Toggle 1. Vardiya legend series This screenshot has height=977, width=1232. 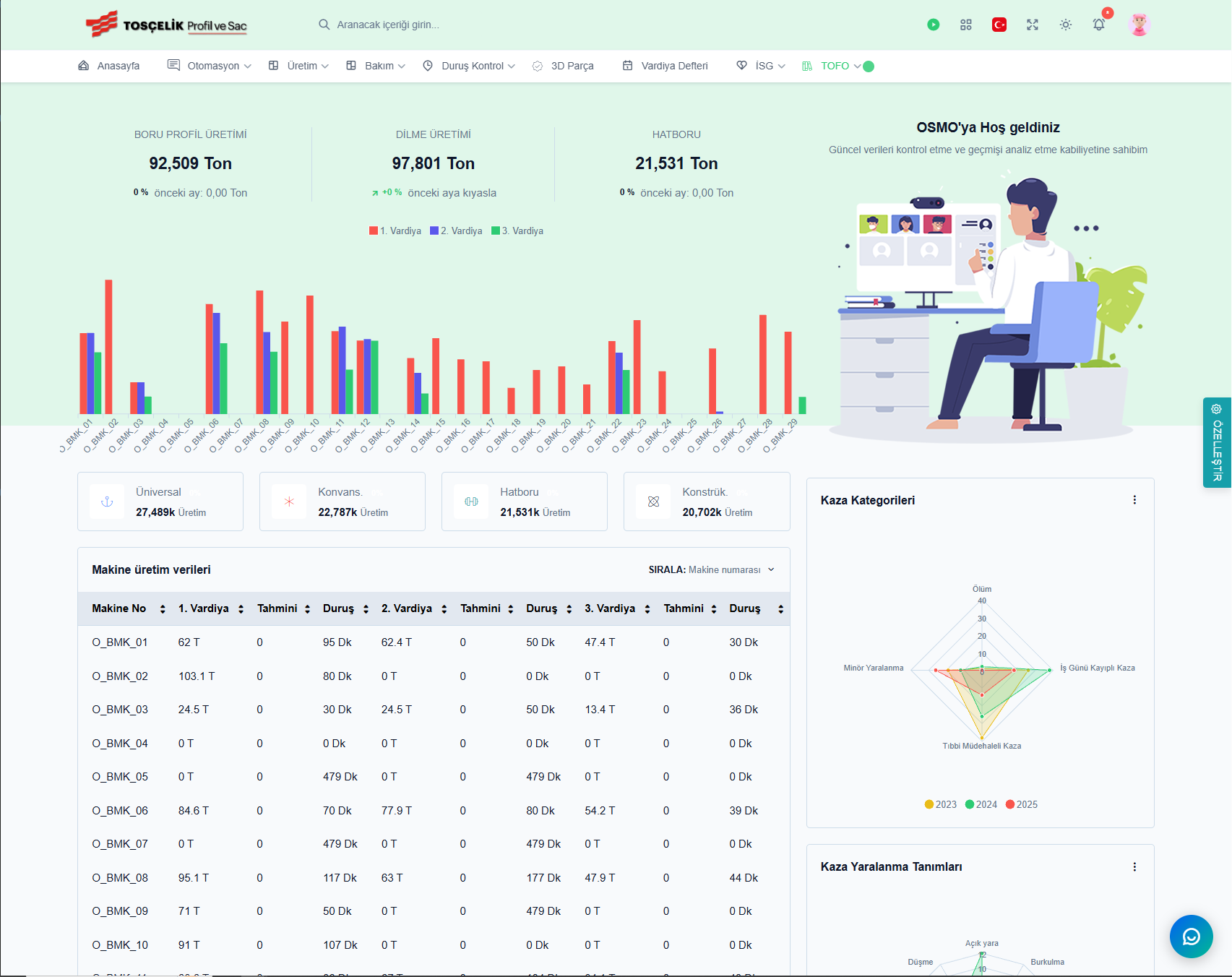(395, 231)
